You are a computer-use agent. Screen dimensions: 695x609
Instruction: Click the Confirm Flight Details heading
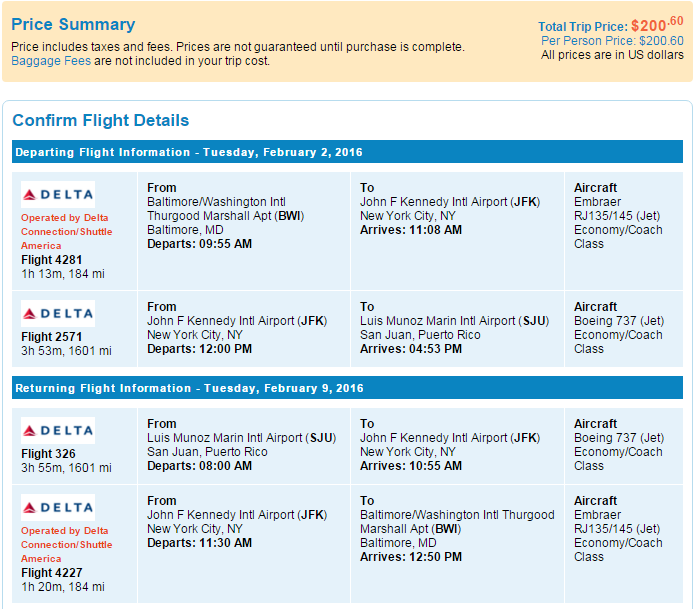point(100,121)
